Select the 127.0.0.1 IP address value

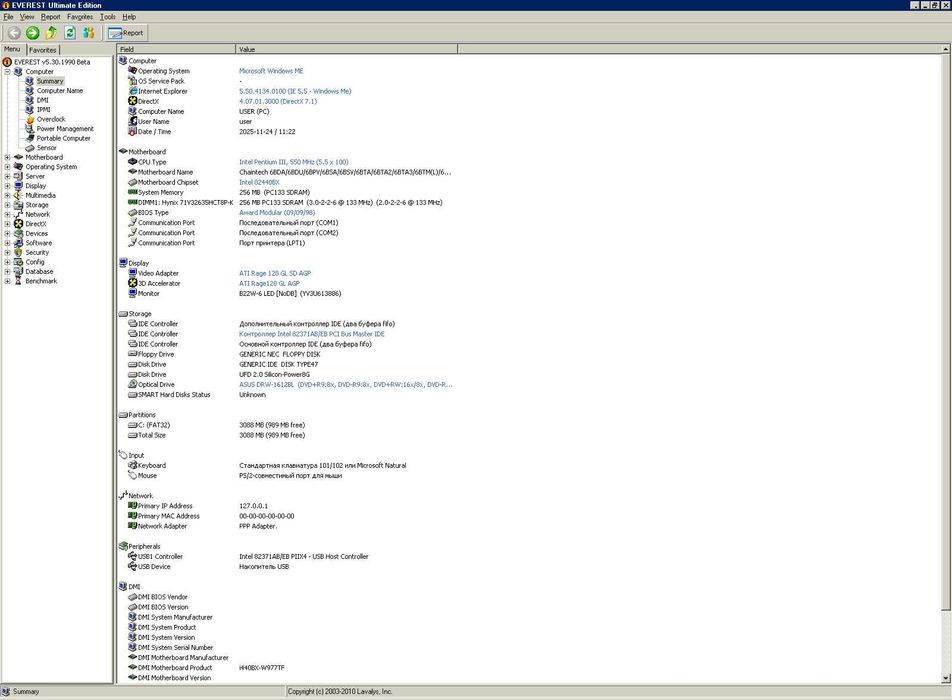point(253,506)
